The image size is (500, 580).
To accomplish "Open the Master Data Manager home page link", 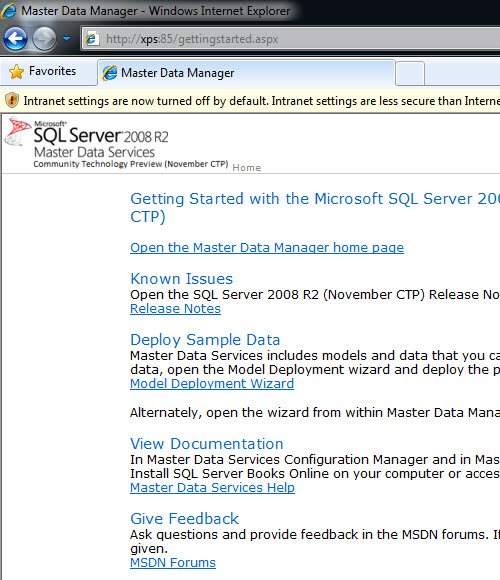I will 267,247.
